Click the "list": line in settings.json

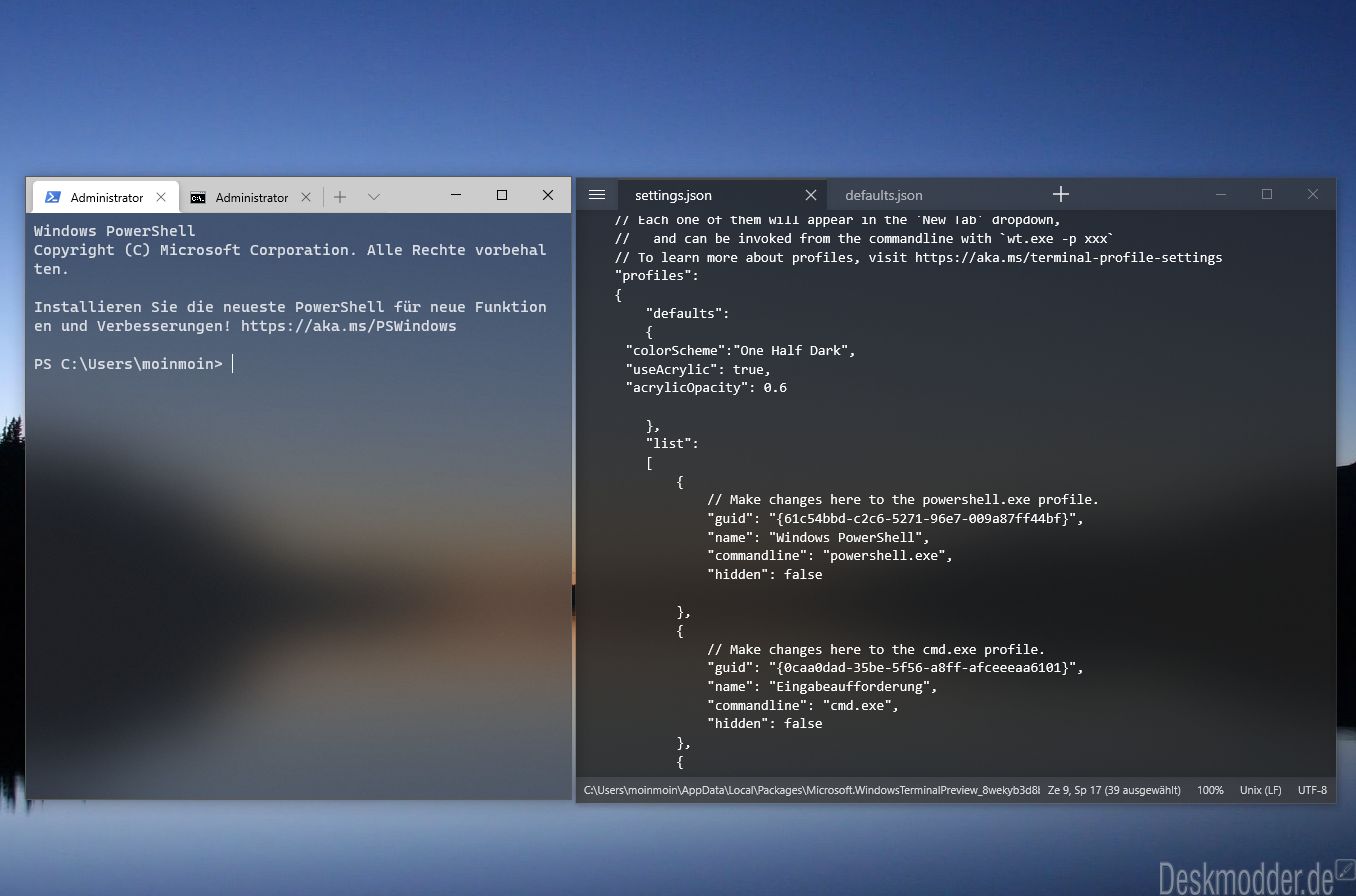pos(672,444)
